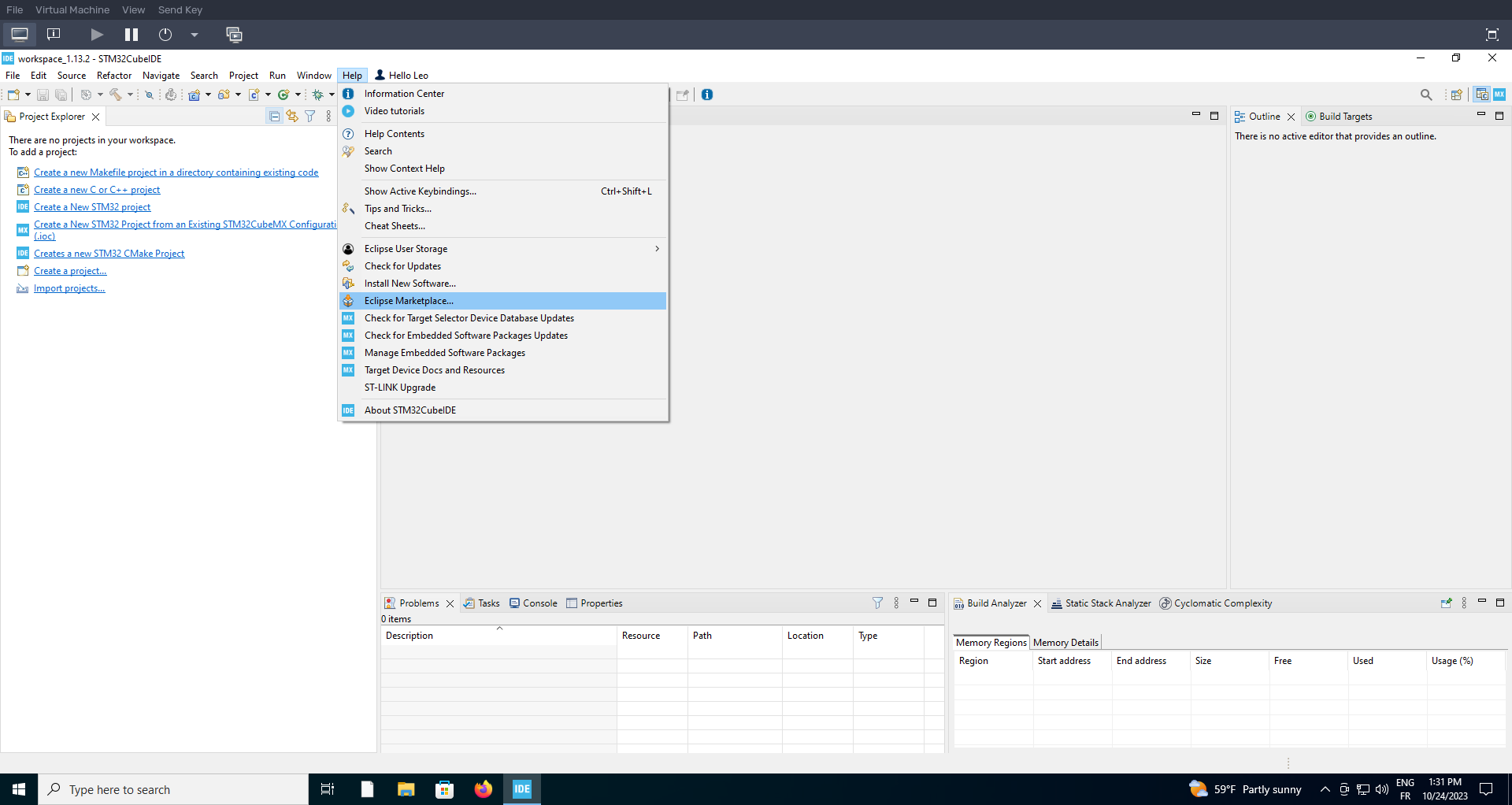Screen dimensions: 1512x805
Task: Click the new C source file toolbar icon
Action: click(x=254, y=95)
